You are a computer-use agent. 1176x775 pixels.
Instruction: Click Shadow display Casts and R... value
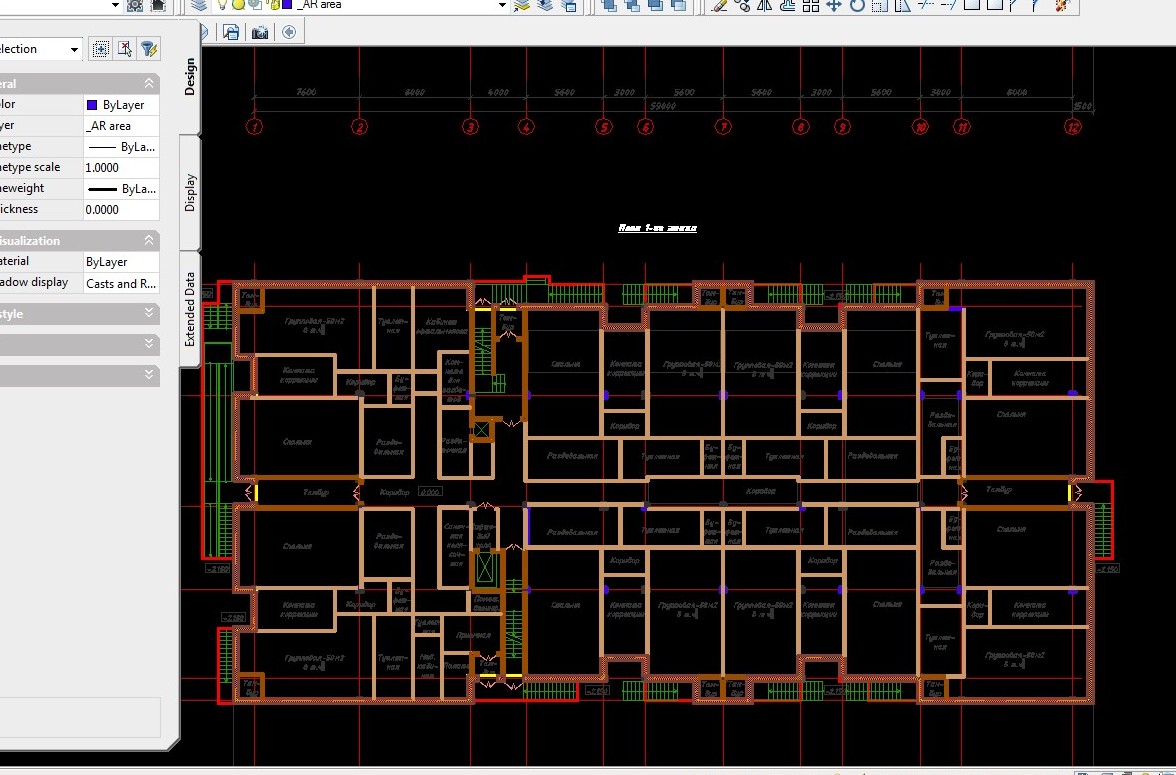coord(122,284)
